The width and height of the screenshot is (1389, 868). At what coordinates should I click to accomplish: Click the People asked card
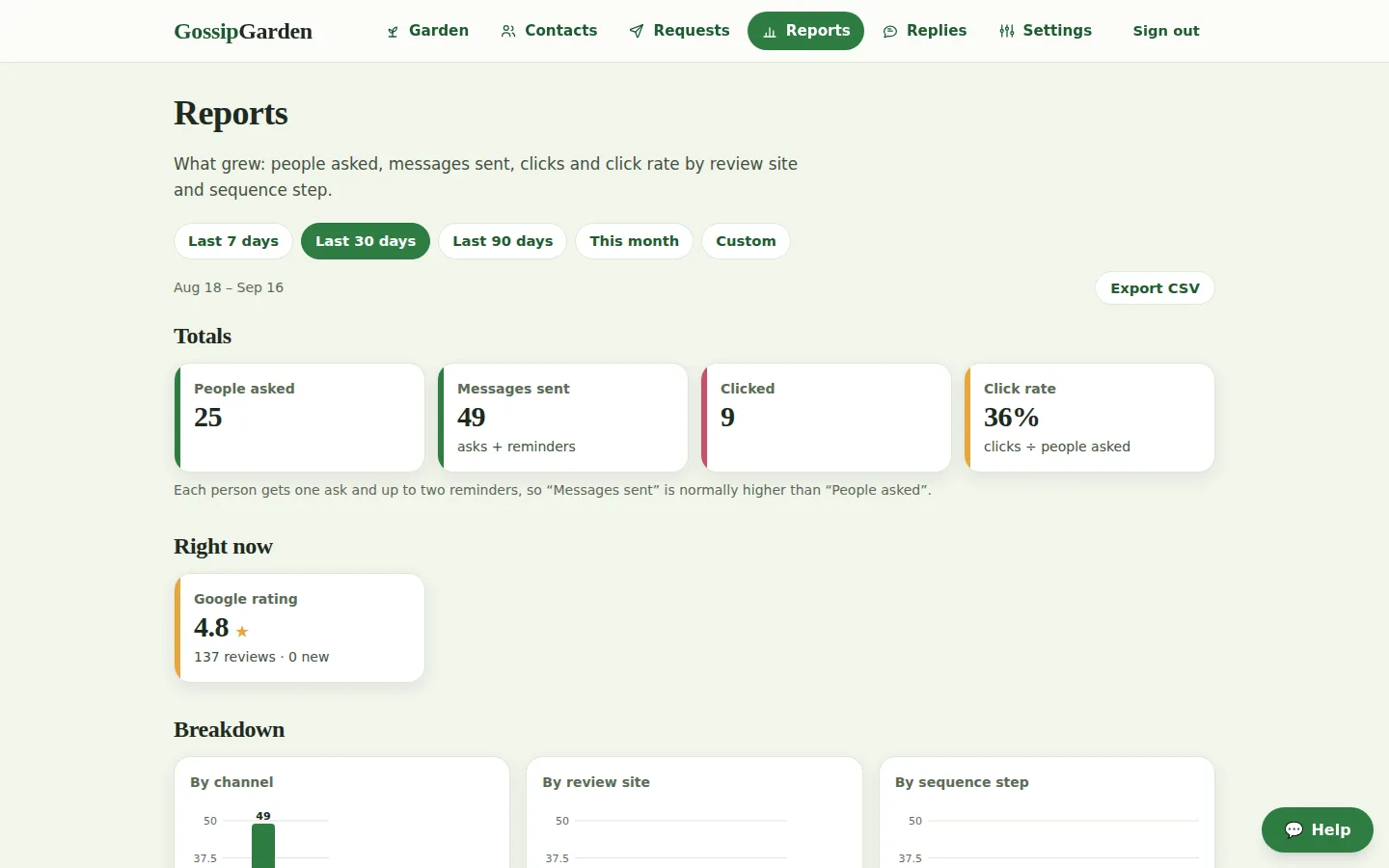click(x=300, y=418)
